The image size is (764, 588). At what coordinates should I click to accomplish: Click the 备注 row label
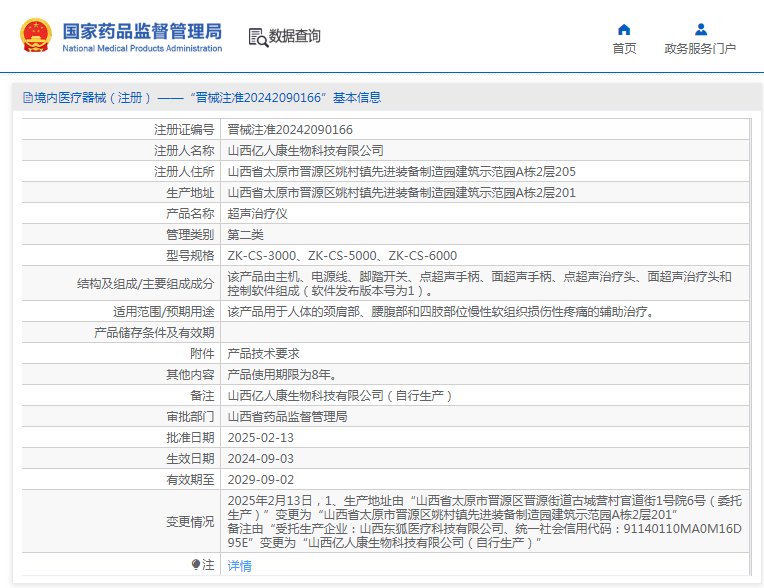point(202,395)
